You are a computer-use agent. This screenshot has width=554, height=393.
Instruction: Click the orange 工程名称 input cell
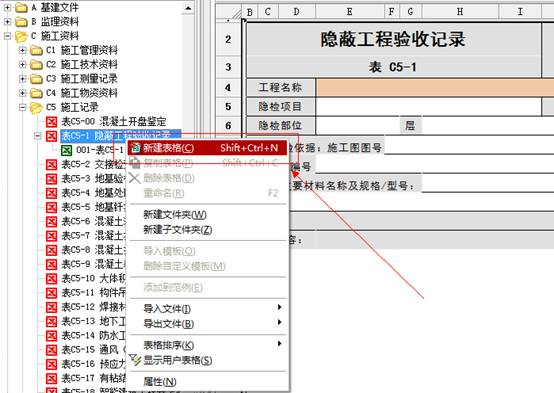[x=435, y=88]
